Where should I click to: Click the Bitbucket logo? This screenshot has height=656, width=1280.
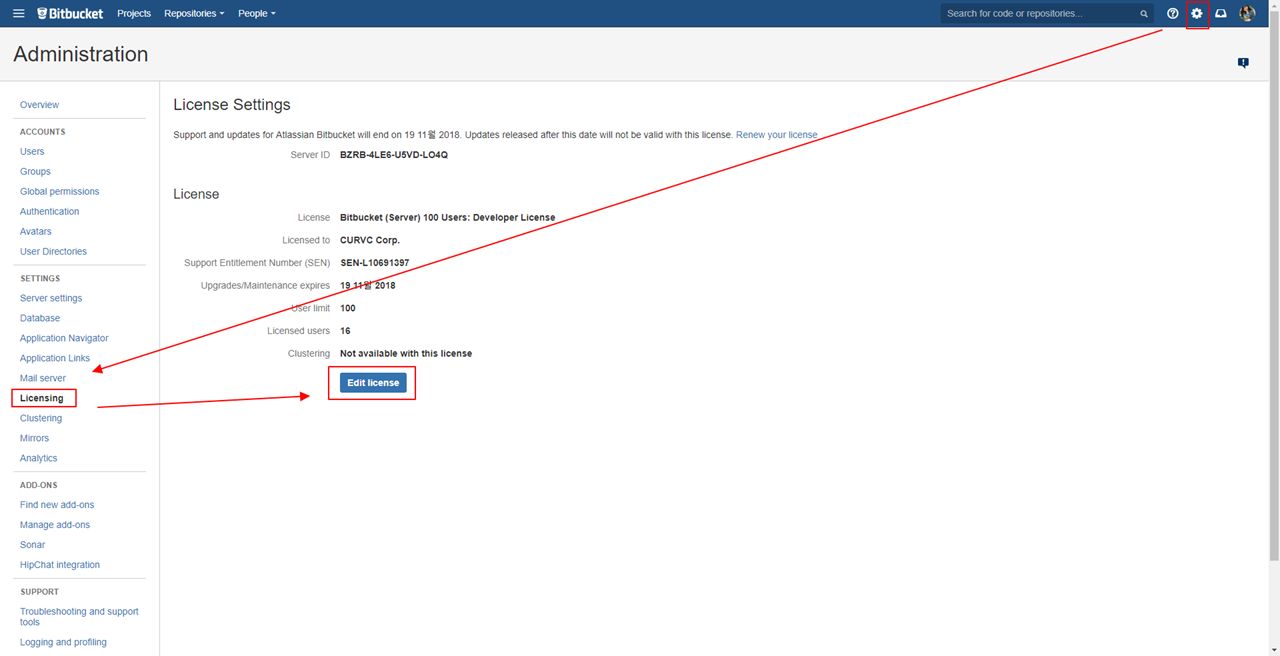pos(70,14)
